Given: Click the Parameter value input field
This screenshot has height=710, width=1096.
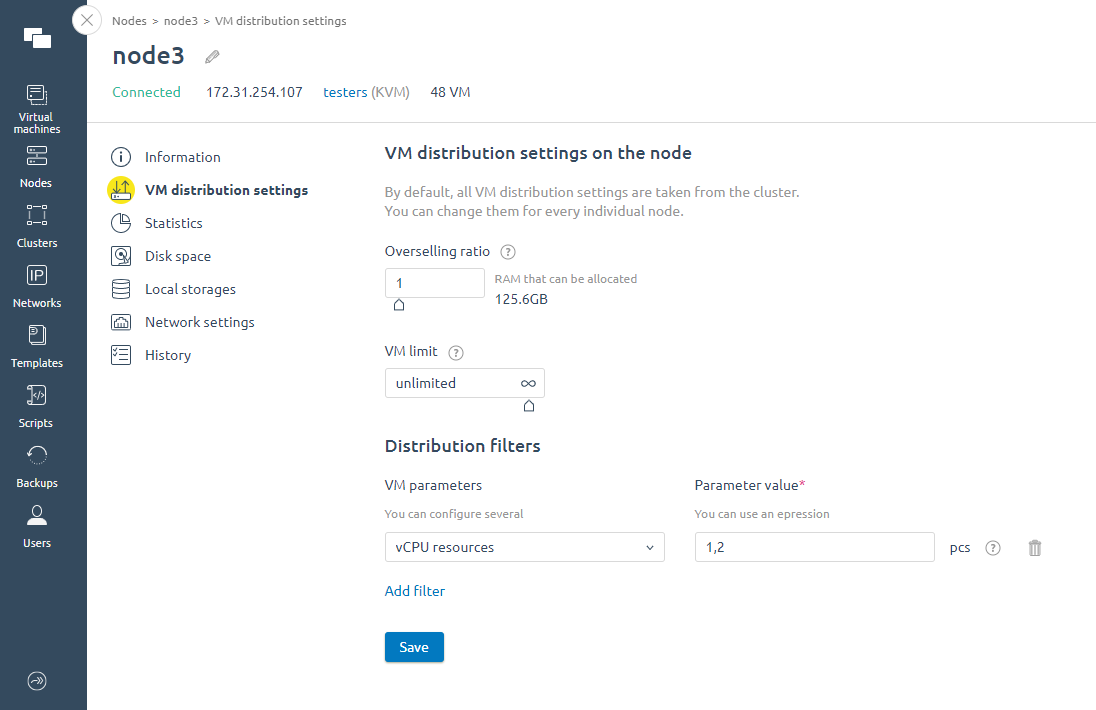Looking at the screenshot, I should click(814, 547).
